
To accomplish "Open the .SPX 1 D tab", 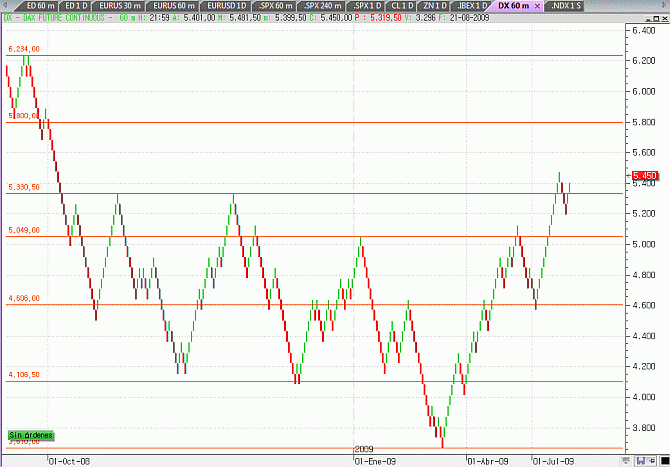I will point(367,6).
